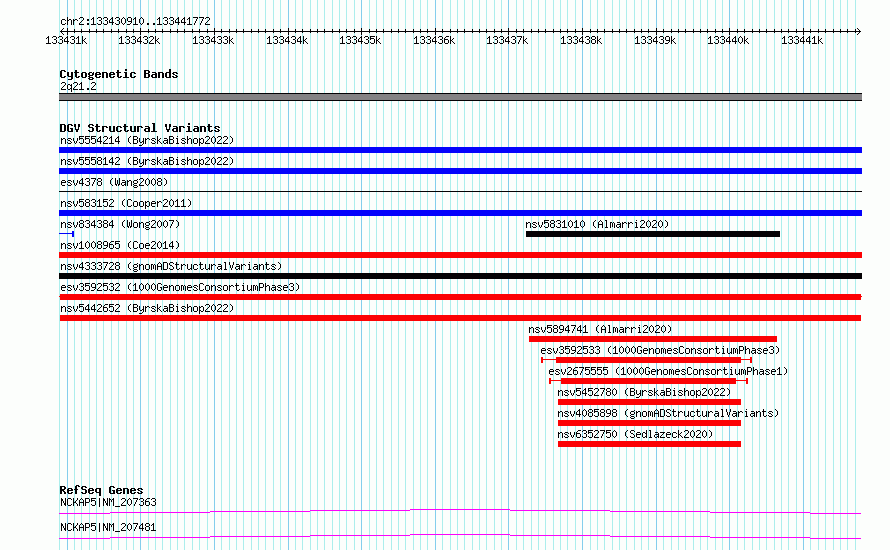890x550 pixels.
Task: Click the short blue nsv834384 variant marker
Action: [66, 234]
